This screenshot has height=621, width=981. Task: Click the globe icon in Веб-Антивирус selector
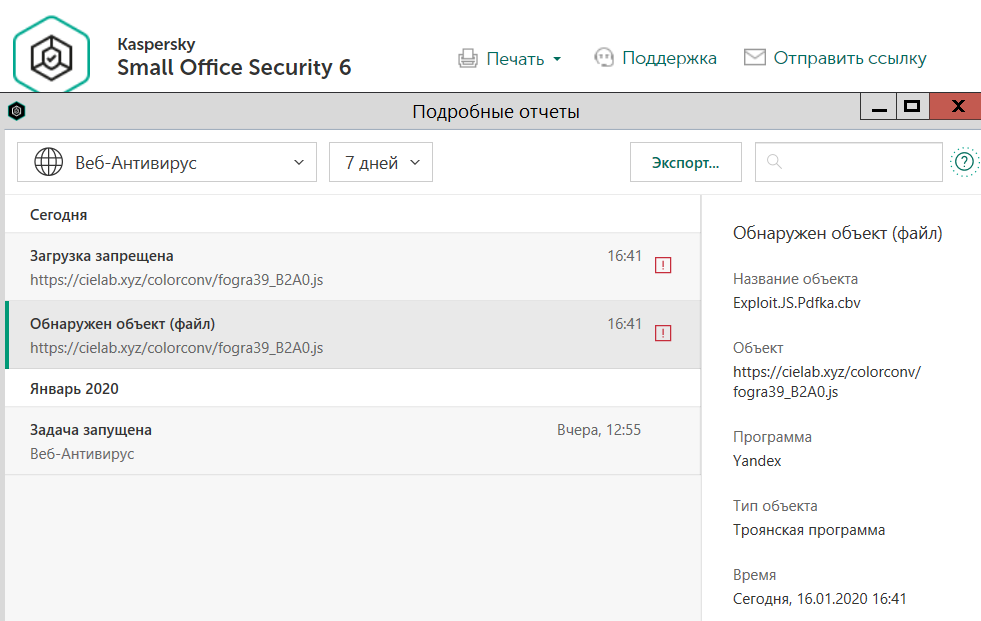pyautogui.click(x=48, y=162)
